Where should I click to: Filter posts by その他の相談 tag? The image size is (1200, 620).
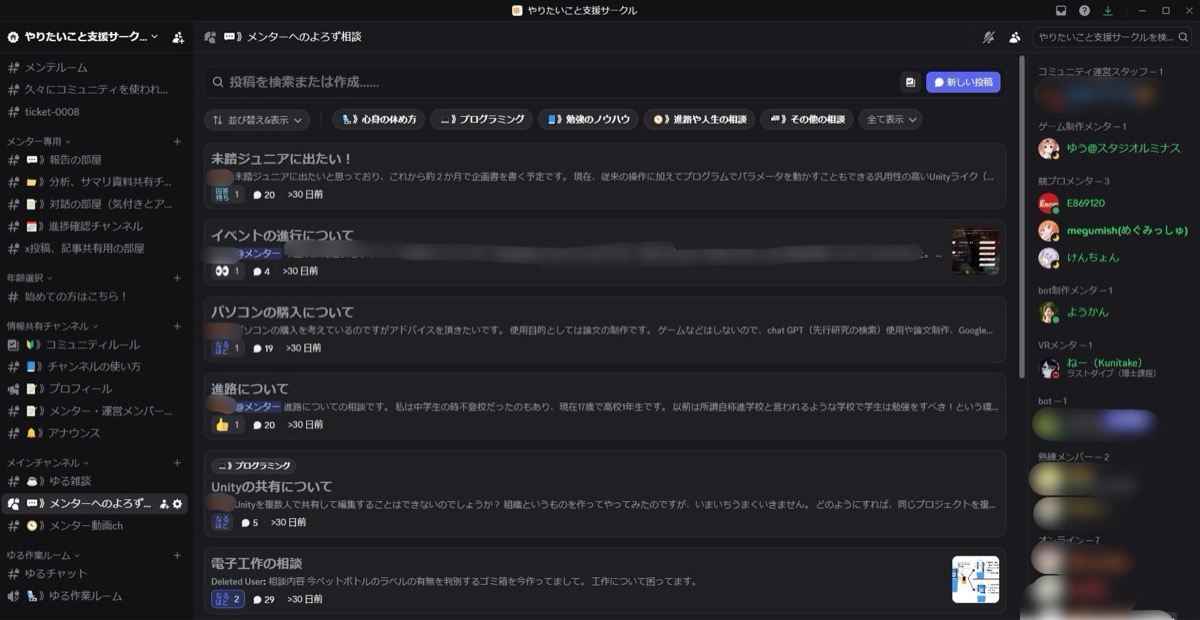tap(806, 119)
